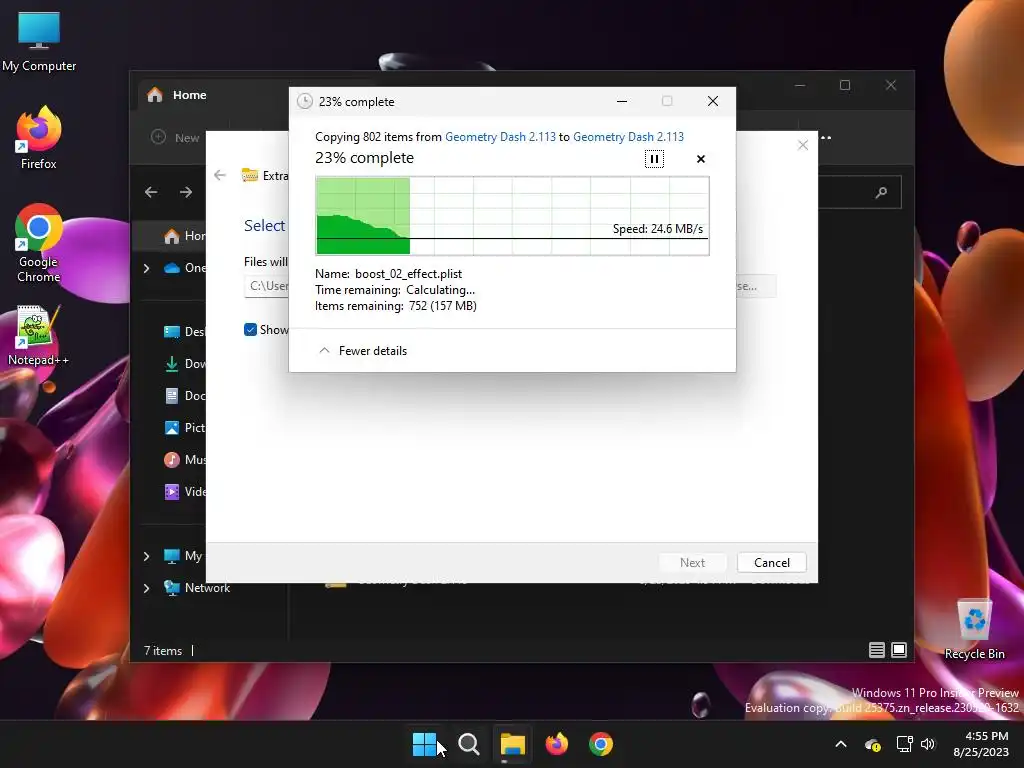
Task: Click the Cancel button in Extract wizard
Action: (x=771, y=562)
